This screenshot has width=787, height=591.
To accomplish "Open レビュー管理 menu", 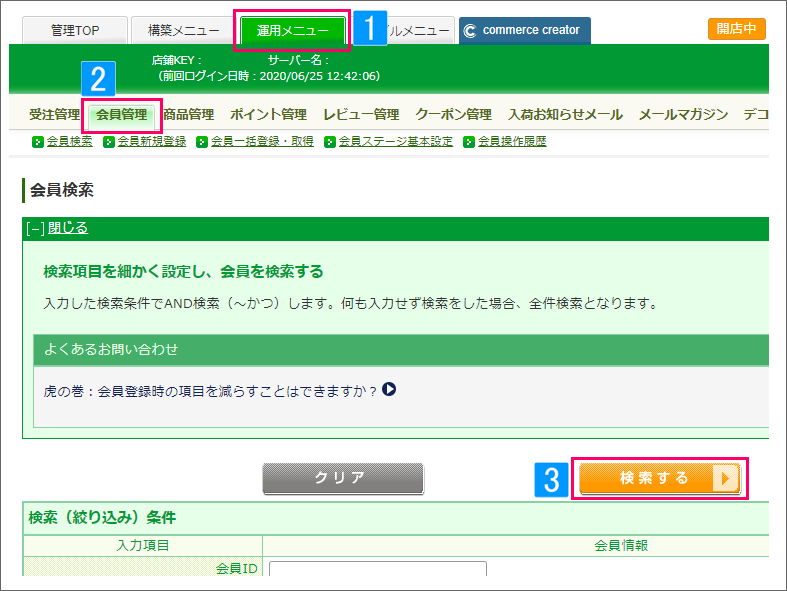I will (x=361, y=114).
